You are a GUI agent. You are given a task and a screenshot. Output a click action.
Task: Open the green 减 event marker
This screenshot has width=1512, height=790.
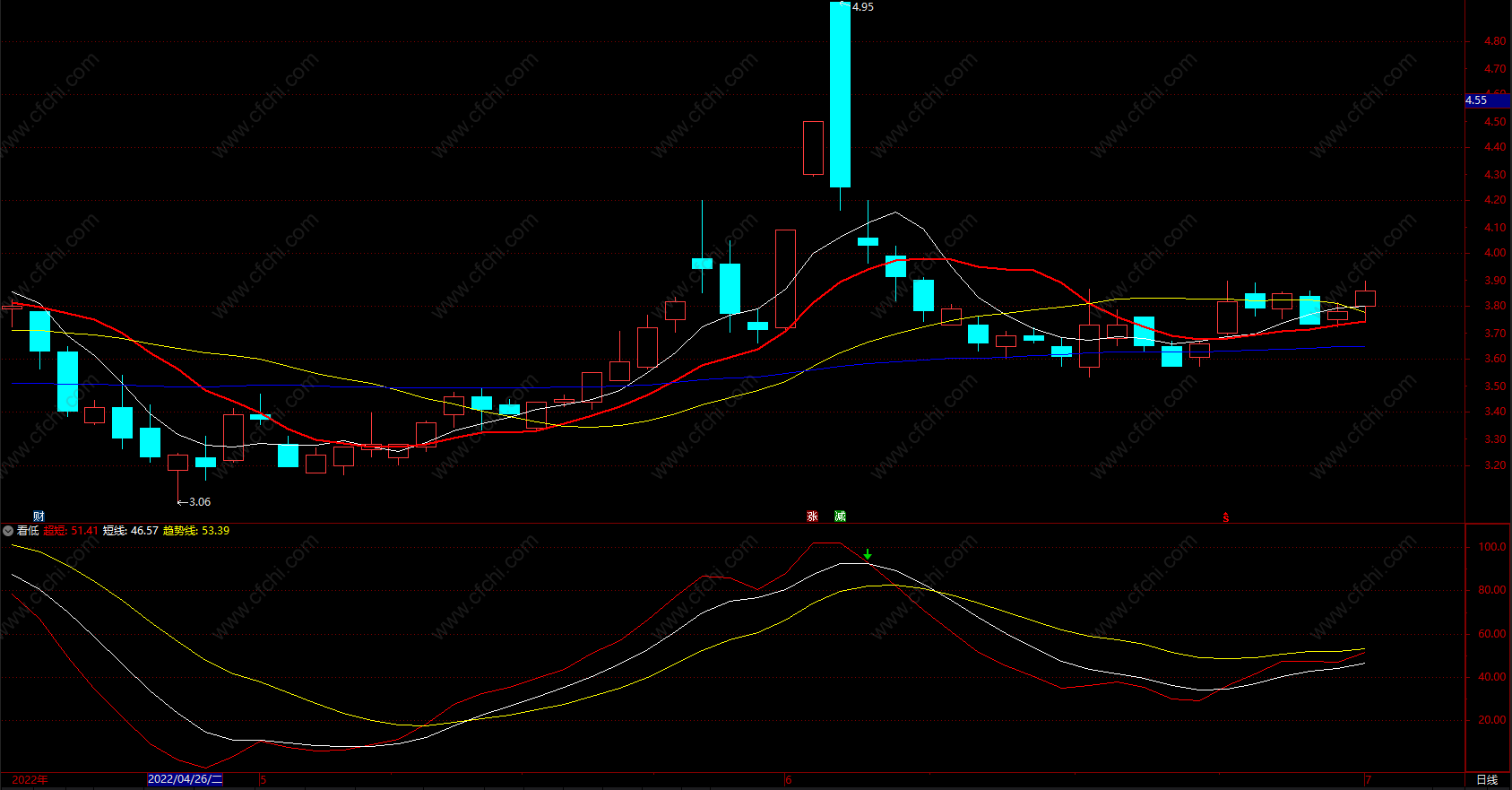click(x=840, y=516)
